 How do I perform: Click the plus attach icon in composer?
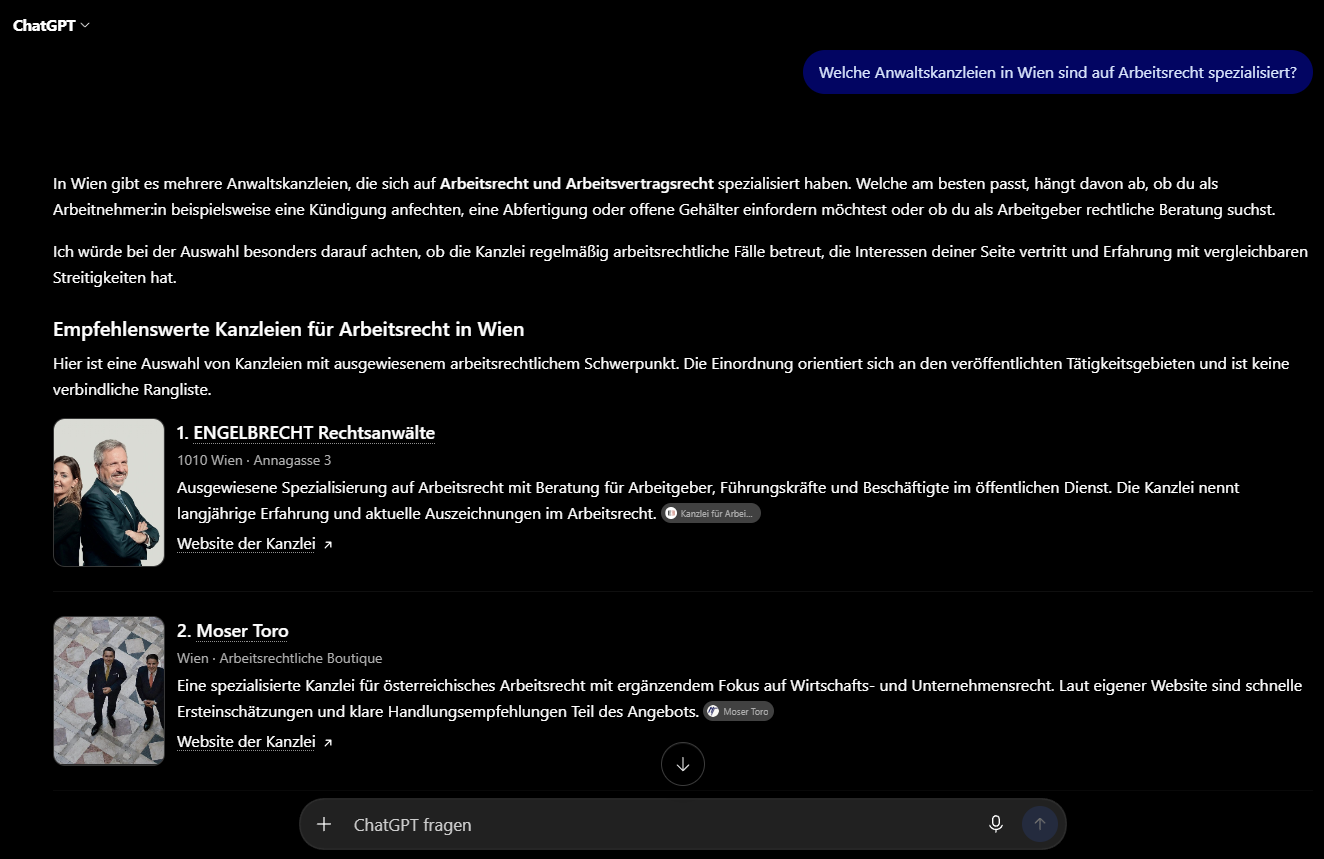(324, 824)
